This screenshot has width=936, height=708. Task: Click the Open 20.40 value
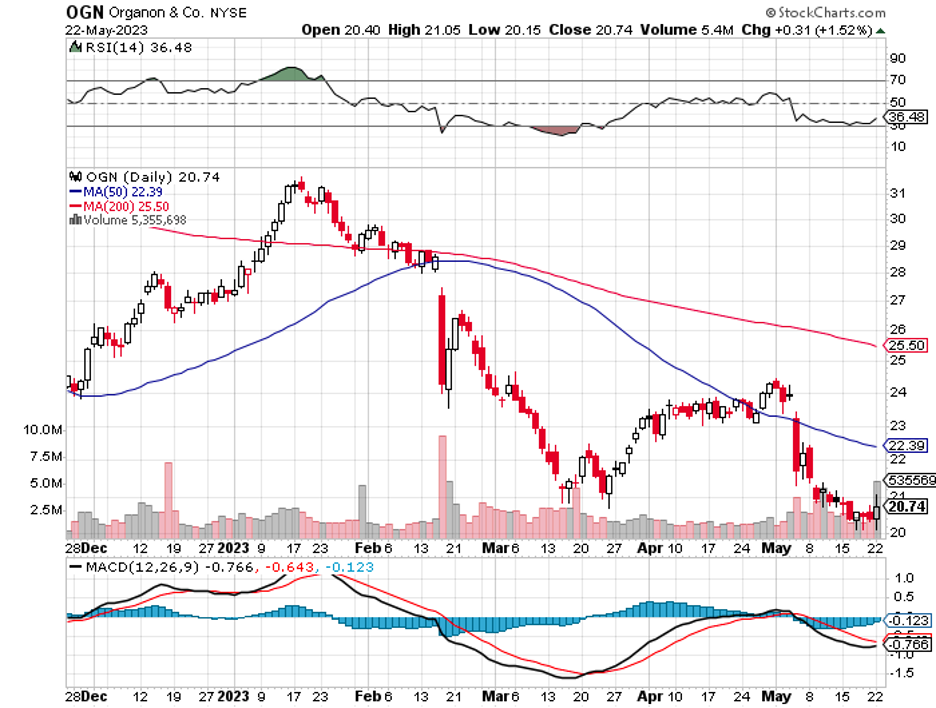[340, 30]
